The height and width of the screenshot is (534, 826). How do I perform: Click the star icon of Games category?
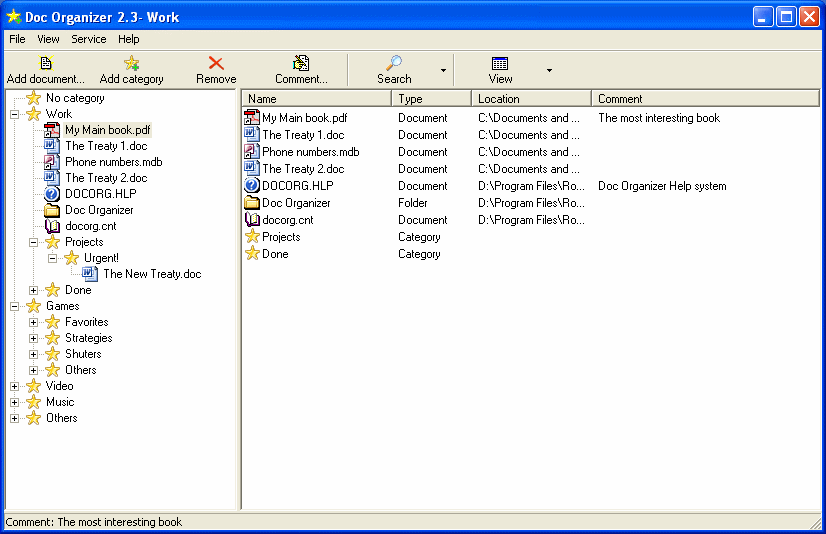(x=33, y=306)
